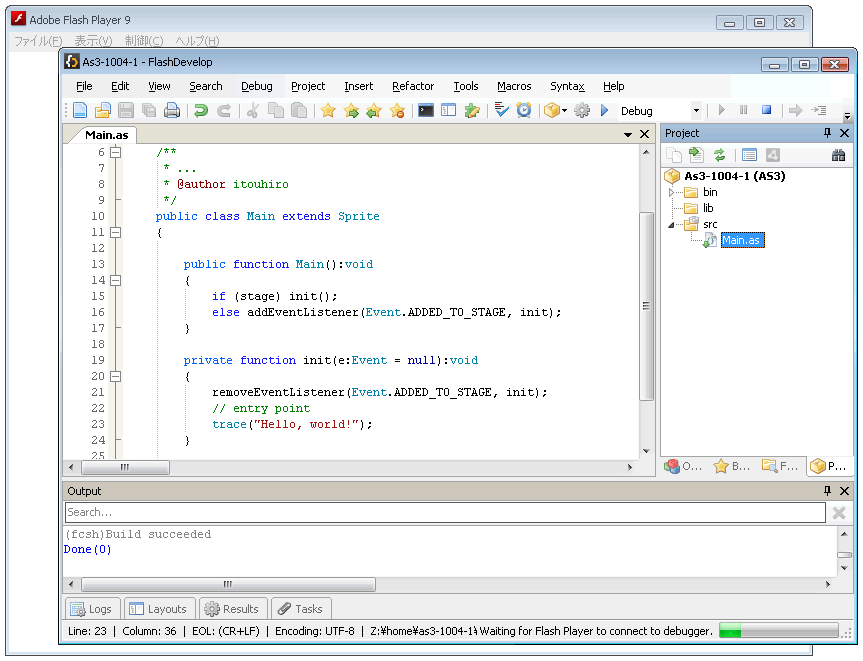
Task: Expand the bin folder in Project tree
Action: point(671,192)
